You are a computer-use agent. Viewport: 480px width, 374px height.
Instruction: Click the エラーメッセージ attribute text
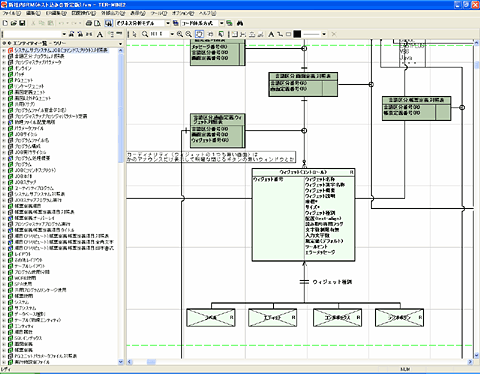[x=320, y=253]
